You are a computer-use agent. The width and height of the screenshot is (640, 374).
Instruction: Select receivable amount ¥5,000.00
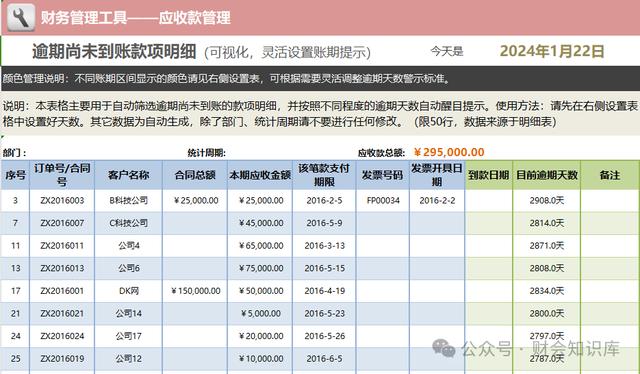coord(261,314)
